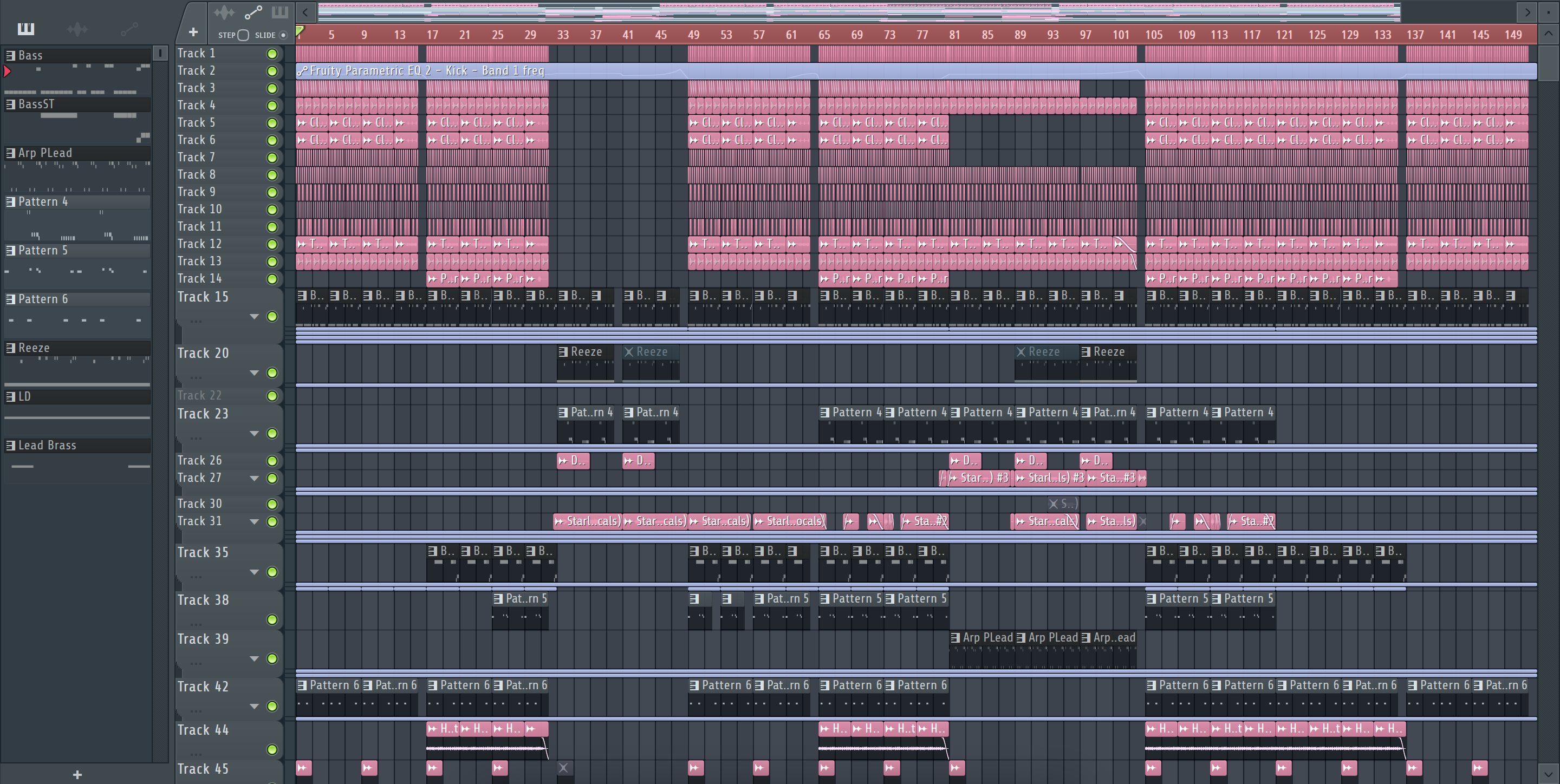The image size is (1560, 784).
Task: Select the Lead Brass pattern name
Action: pos(47,446)
